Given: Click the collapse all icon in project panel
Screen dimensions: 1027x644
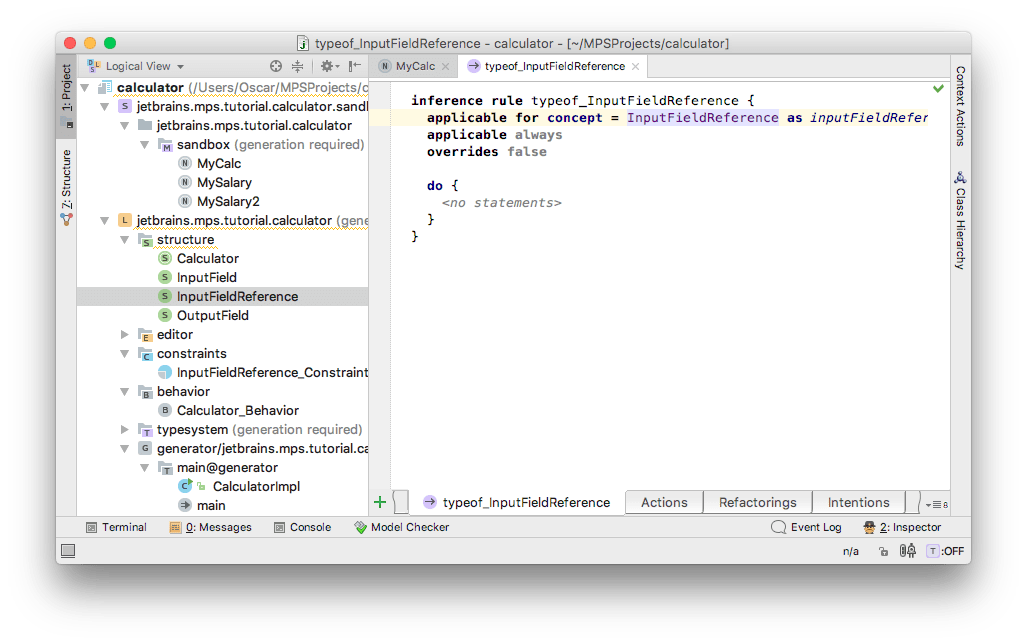Looking at the screenshot, I should point(297,66).
